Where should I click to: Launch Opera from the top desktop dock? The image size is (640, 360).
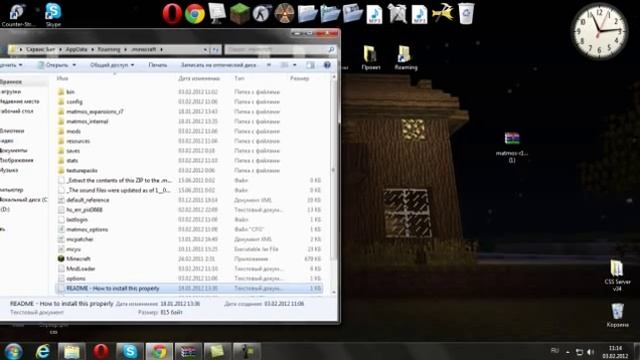coord(172,13)
